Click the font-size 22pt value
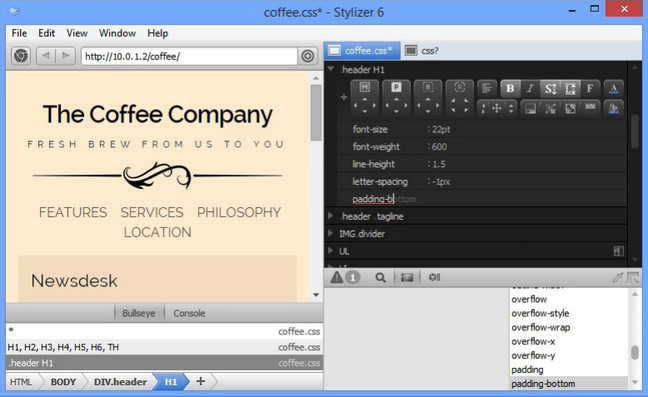 tap(441, 129)
